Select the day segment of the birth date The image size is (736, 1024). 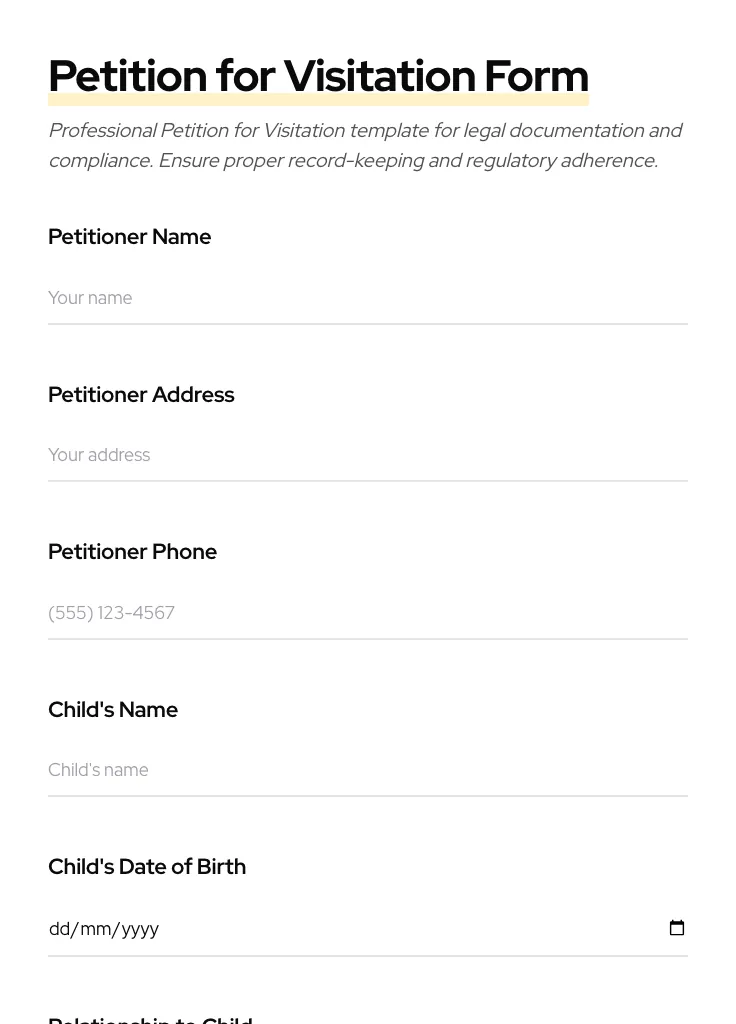[59, 929]
